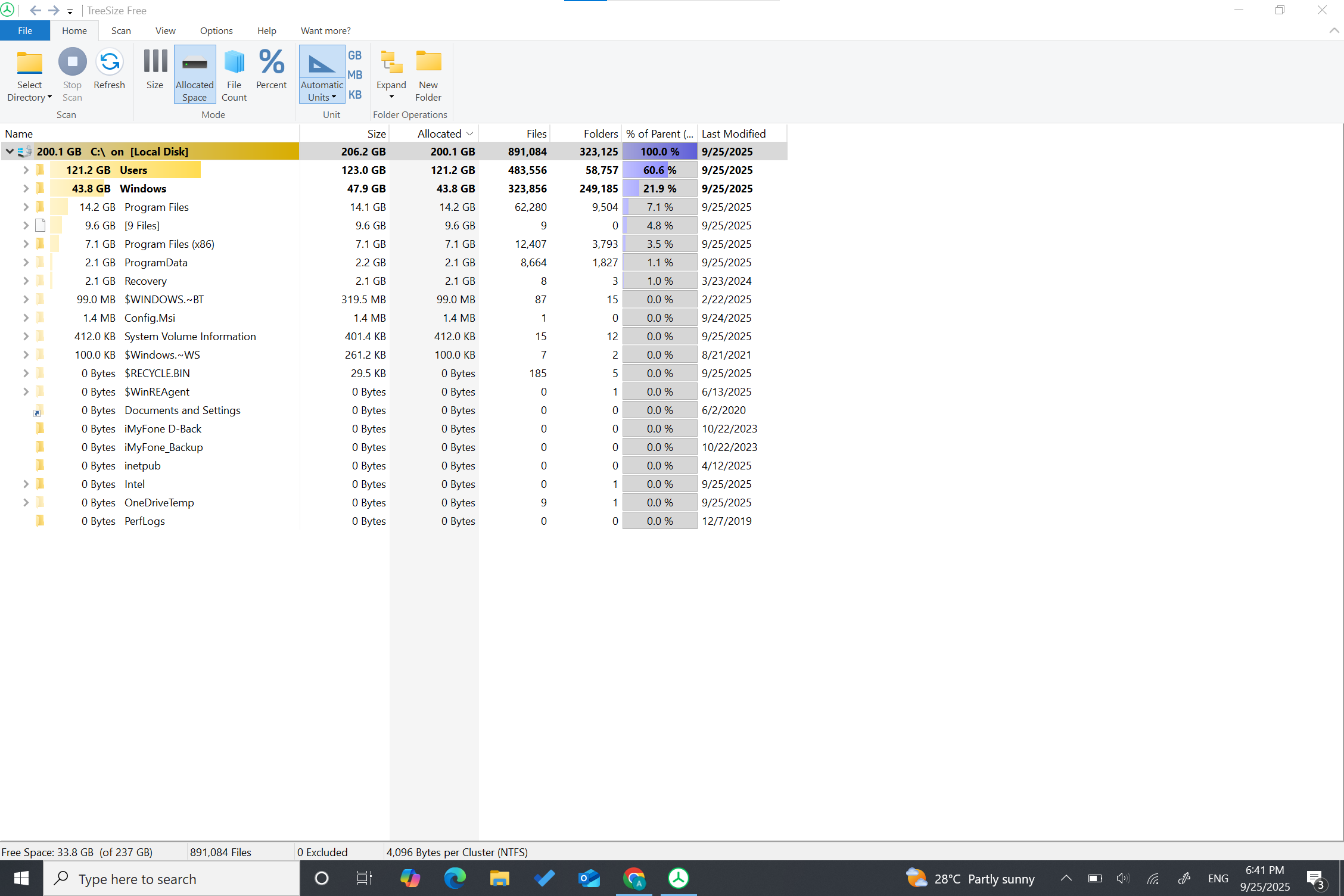Screen dimensions: 1344x896
Task: Open the Options menu
Action: click(216, 30)
